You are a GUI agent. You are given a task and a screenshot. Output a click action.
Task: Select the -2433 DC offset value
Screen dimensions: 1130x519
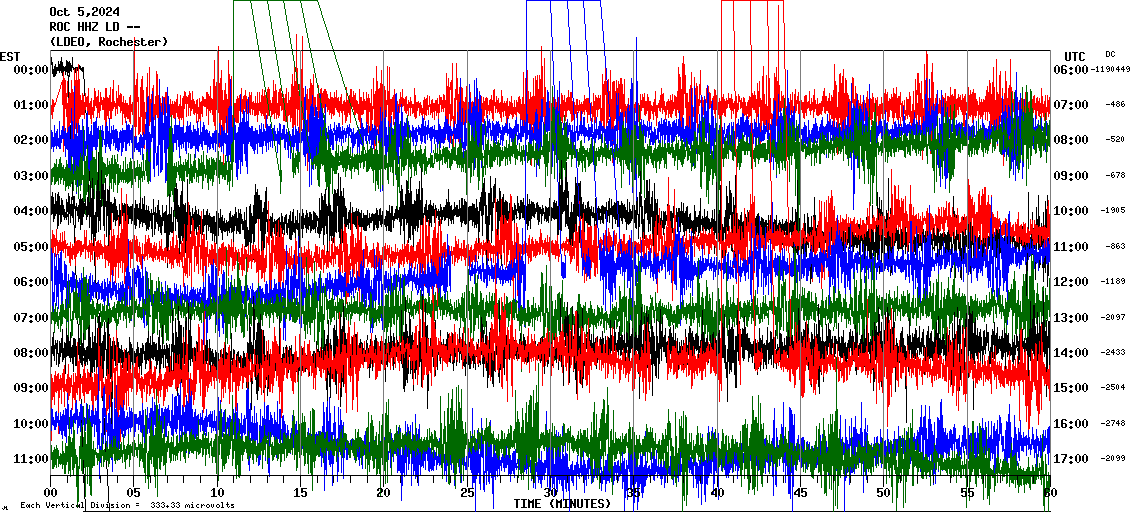pyautogui.click(x=1115, y=353)
